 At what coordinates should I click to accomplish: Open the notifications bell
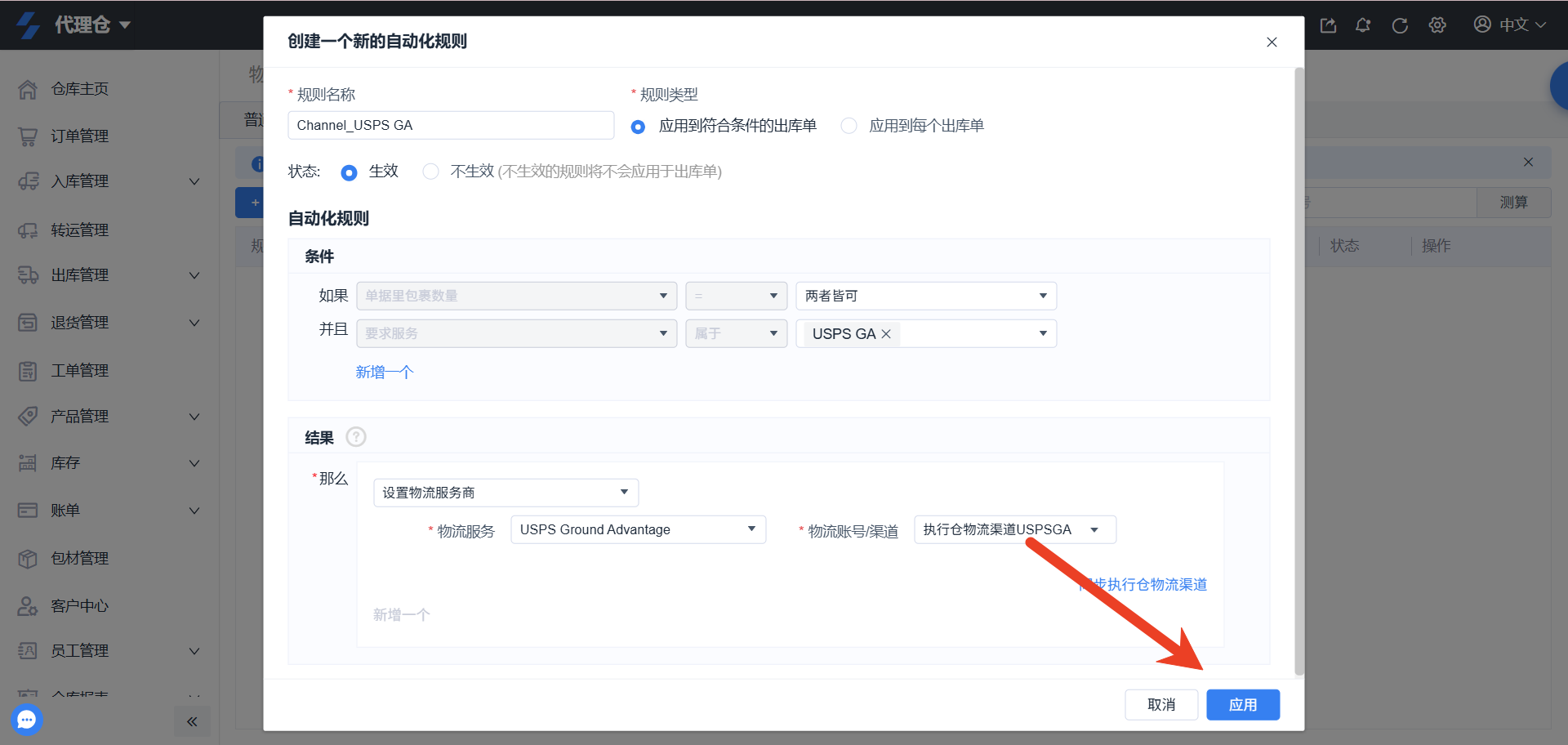coord(1363,25)
